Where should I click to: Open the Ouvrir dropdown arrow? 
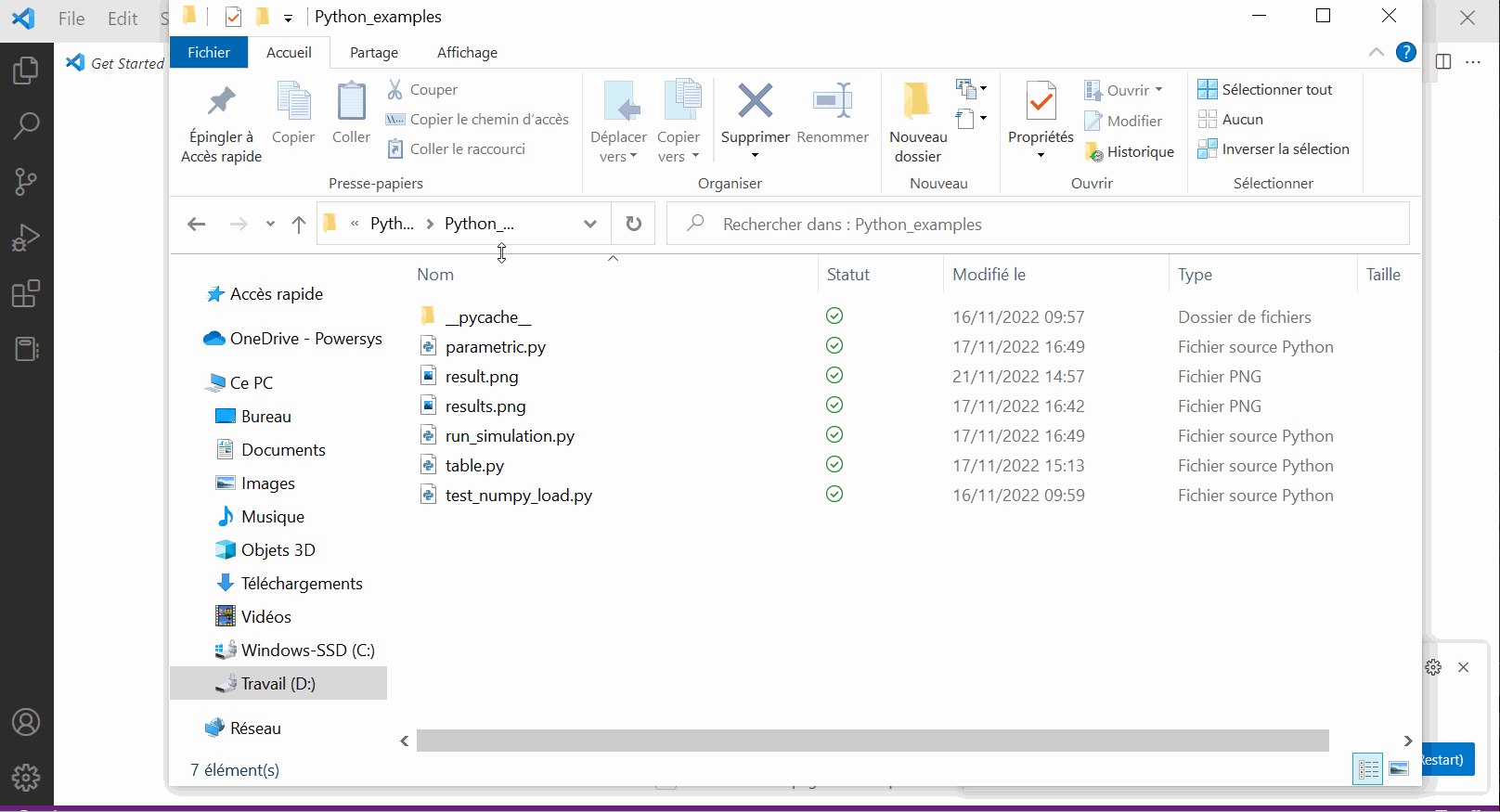(1158, 90)
